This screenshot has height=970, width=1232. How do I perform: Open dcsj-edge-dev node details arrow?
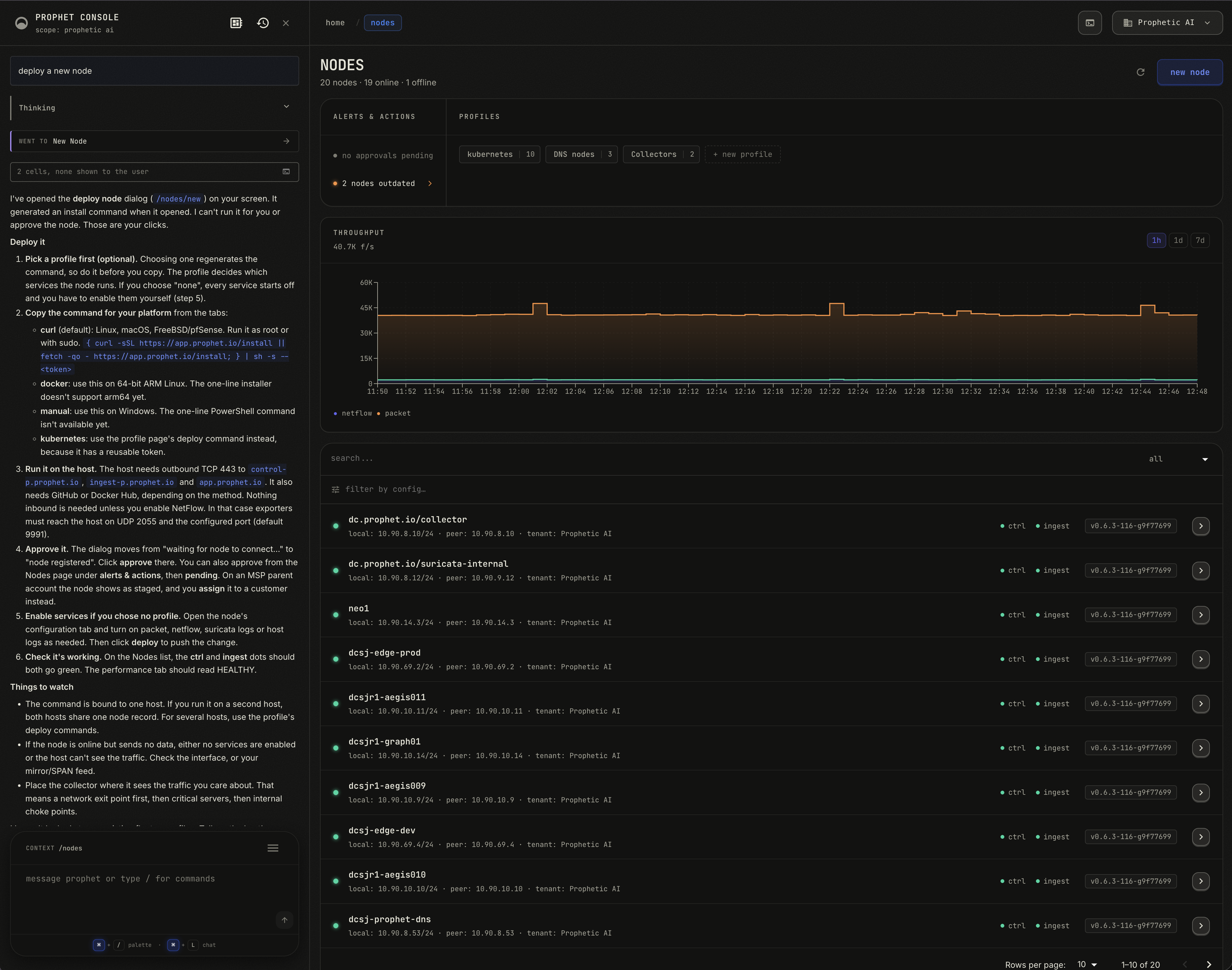[1200, 837]
